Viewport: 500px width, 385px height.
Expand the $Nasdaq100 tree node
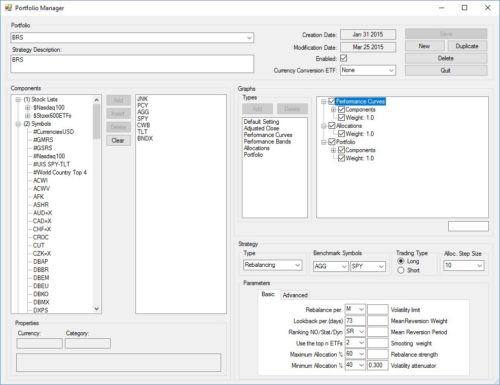[28, 108]
